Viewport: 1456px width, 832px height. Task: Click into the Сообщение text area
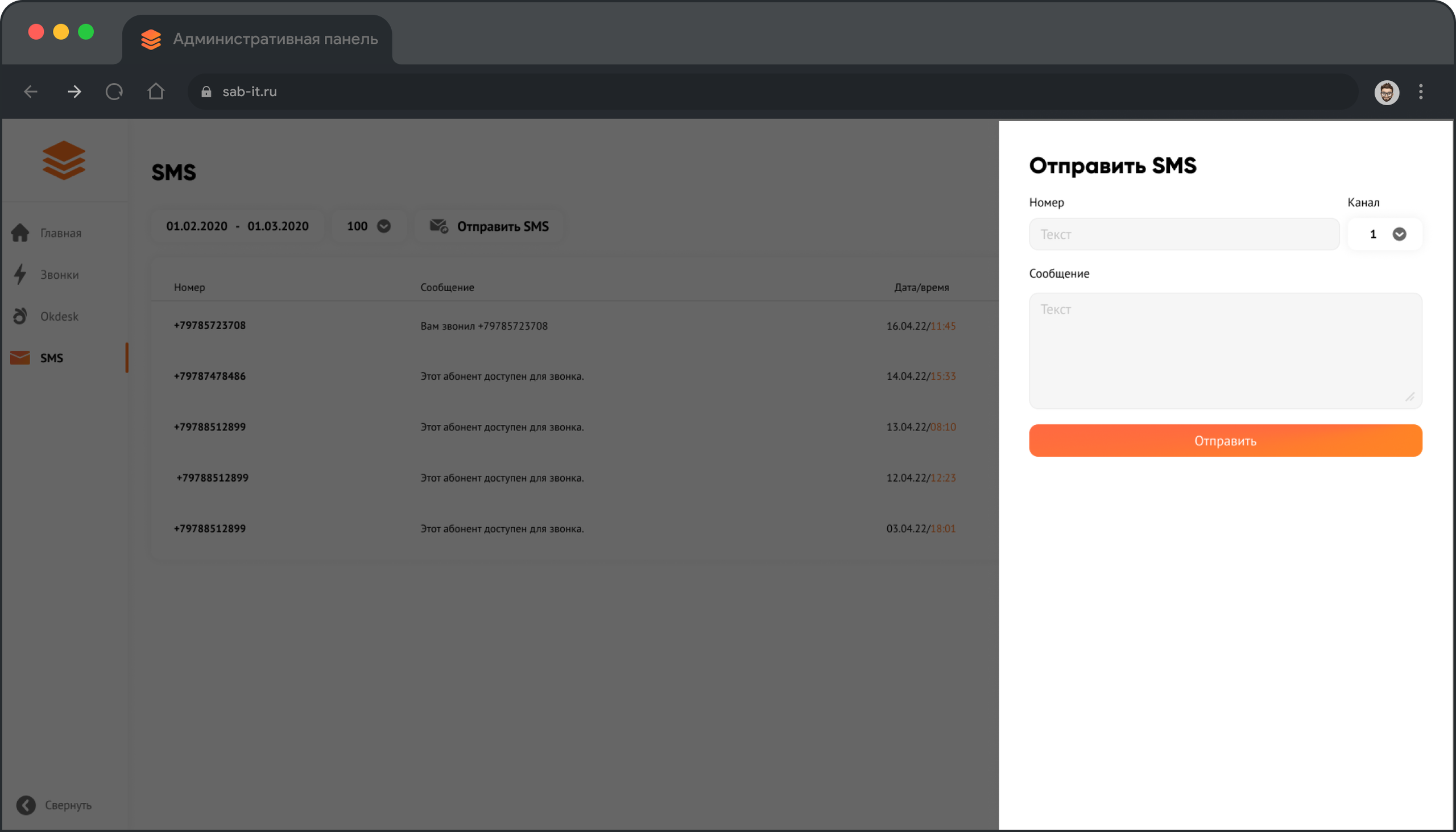coord(1225,350)
